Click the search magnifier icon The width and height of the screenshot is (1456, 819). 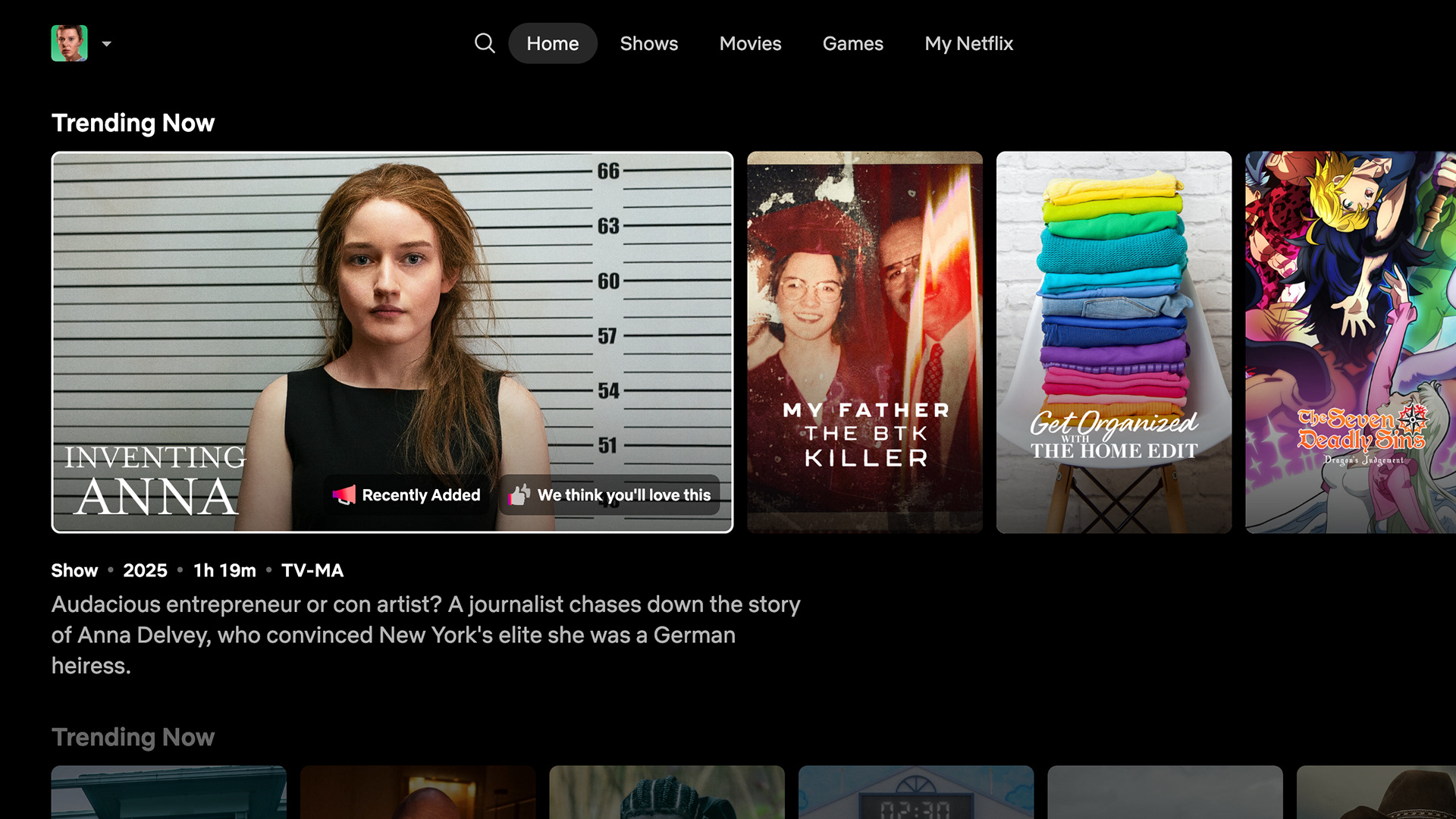485,43
